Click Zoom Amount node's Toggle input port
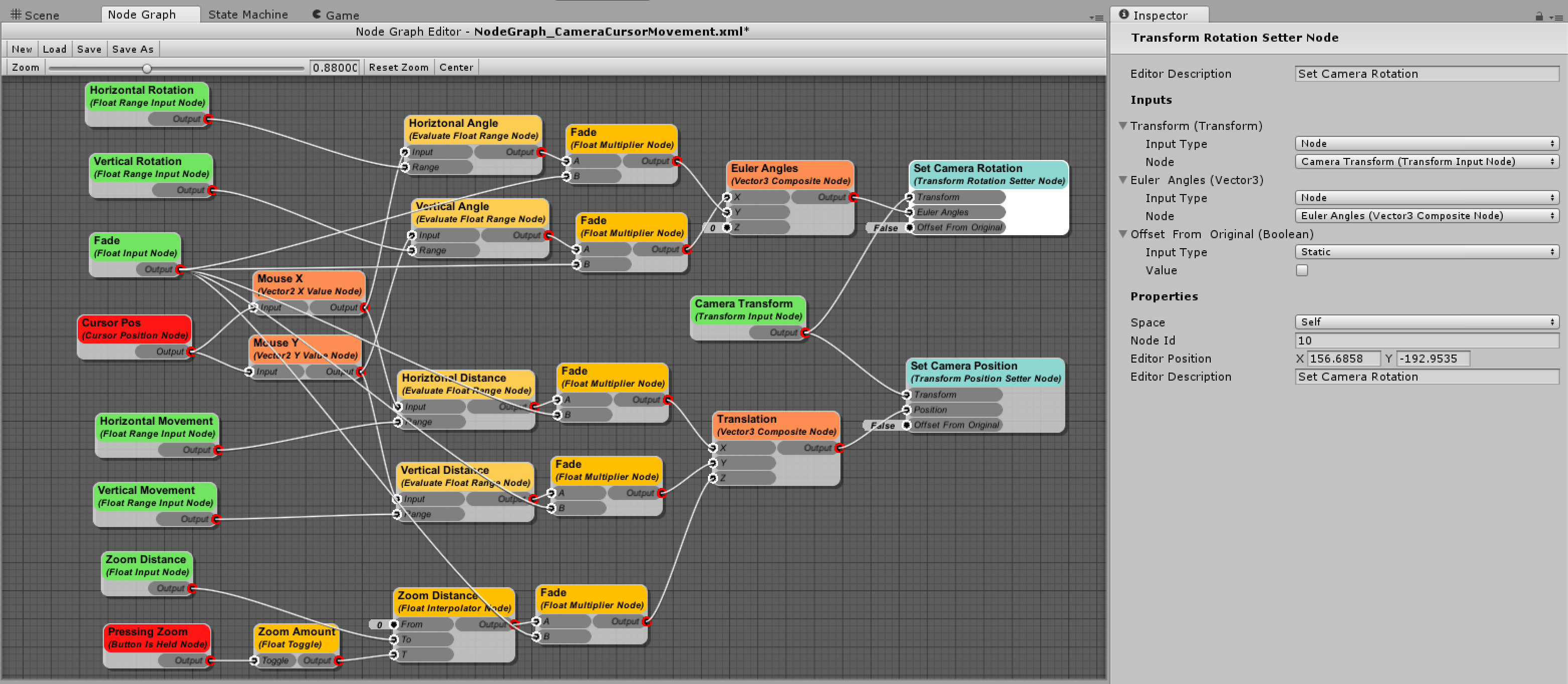Screen dimensions: 1568x684 (254, 661)
